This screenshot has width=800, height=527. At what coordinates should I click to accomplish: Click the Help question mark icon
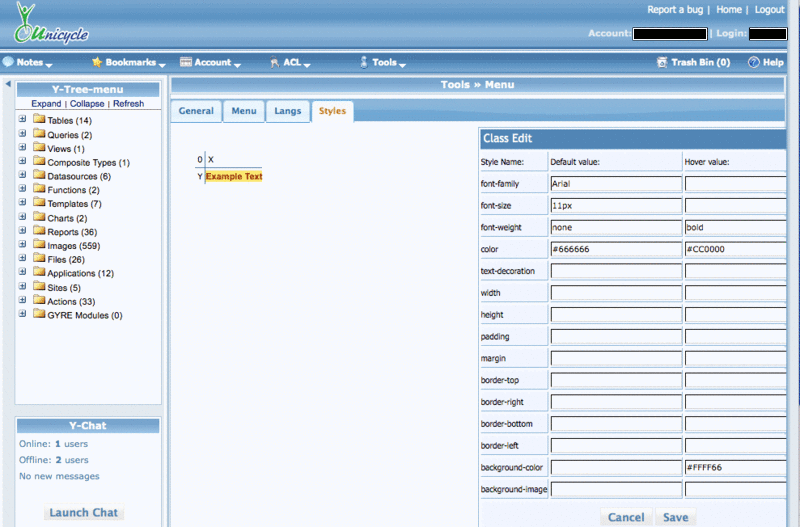pos(755,62)
